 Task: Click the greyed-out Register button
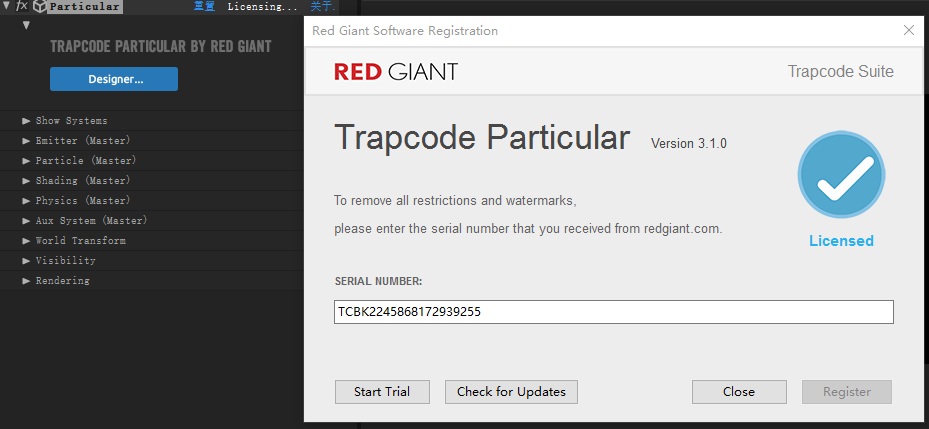pos(847,392)
